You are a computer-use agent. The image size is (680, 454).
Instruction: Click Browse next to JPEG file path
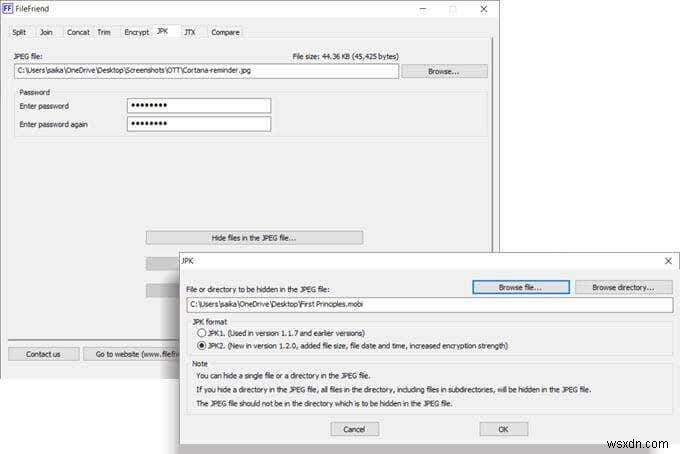[444, 71]
